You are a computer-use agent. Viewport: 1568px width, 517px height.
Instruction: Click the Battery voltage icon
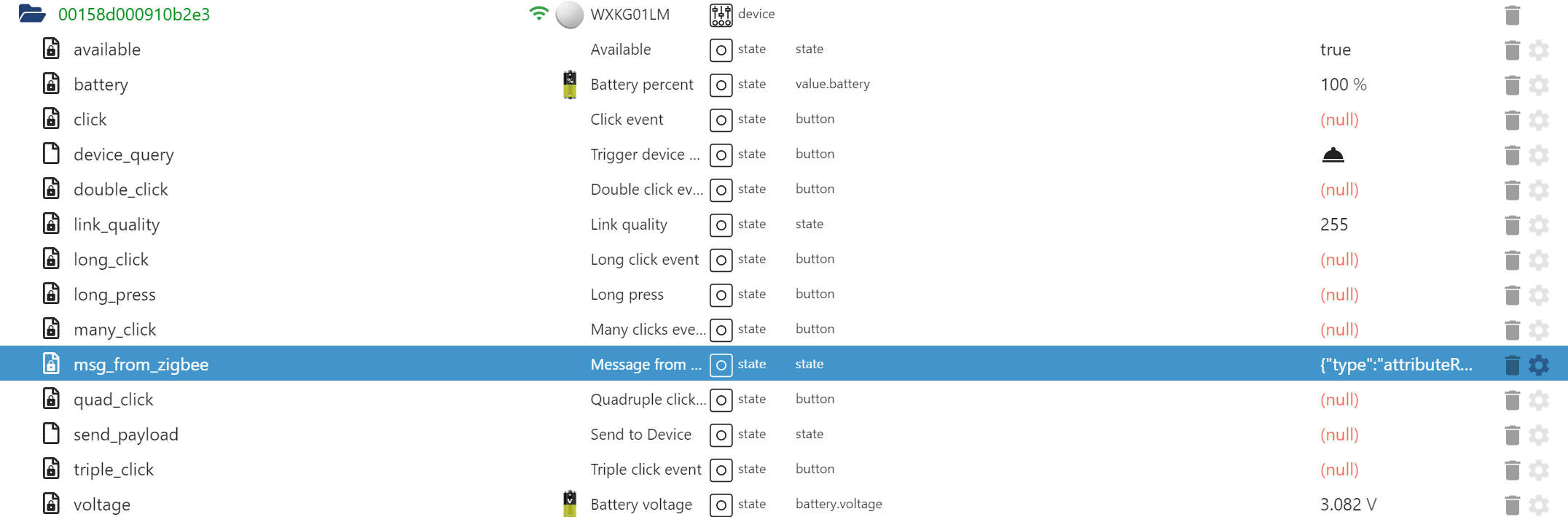point(570,504)
